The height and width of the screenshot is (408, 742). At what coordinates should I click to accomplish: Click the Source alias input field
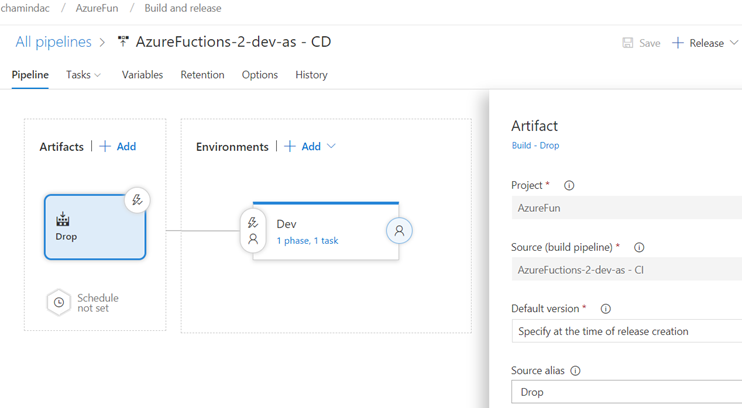(x=626, y=392)
